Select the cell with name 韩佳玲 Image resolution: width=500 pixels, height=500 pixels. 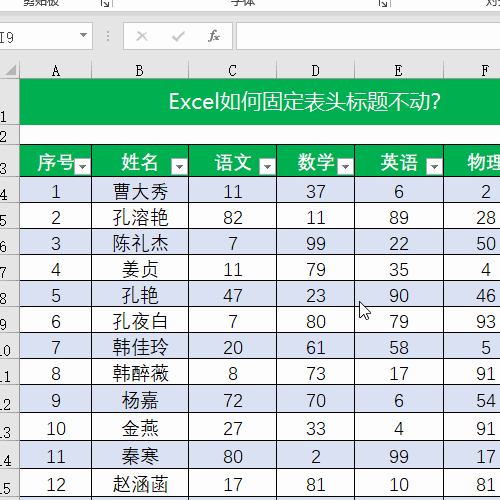[x=140, y=346]
